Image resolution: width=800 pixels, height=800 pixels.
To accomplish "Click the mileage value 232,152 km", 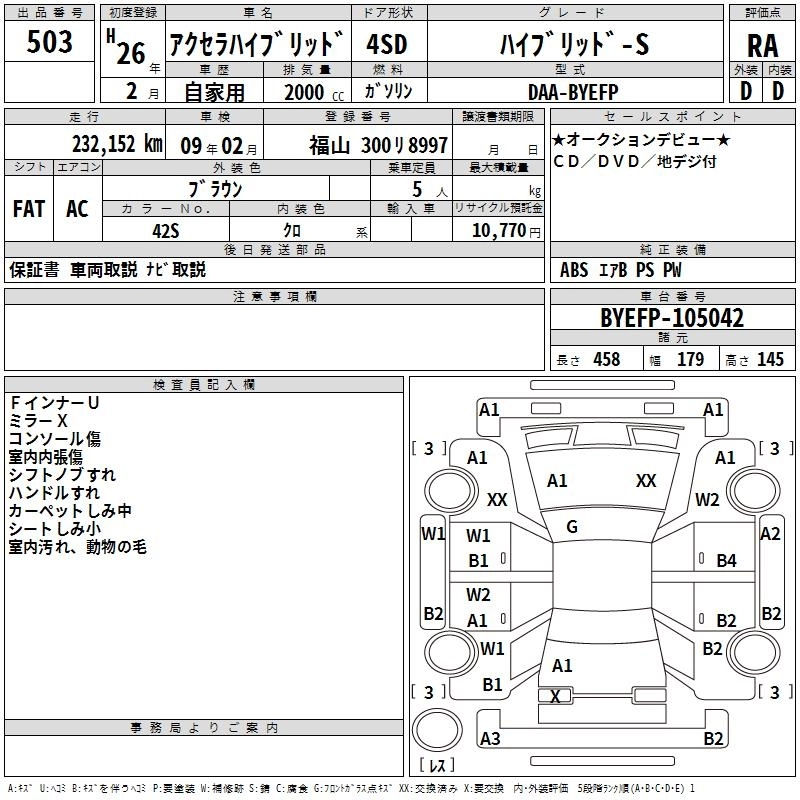I will coord(117,144).
